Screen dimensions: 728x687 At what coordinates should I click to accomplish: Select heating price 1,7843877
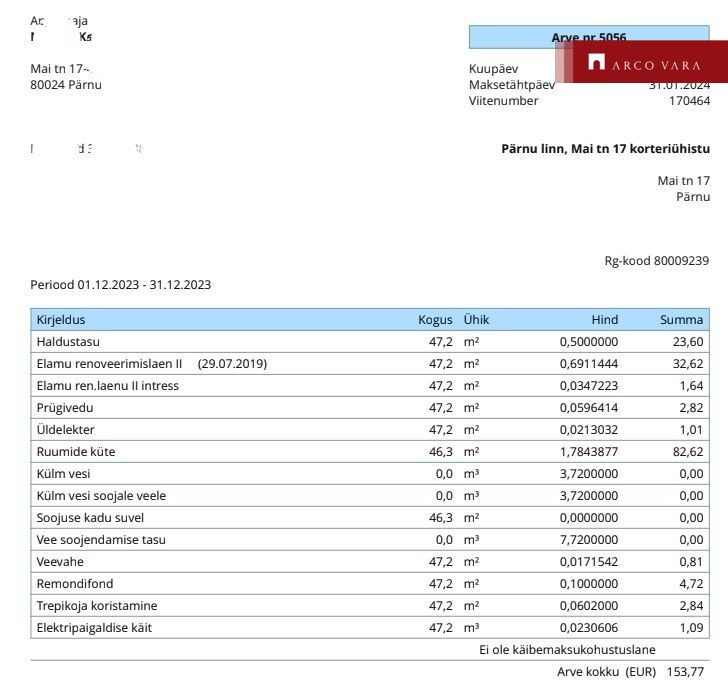click(x=589, y=452)
